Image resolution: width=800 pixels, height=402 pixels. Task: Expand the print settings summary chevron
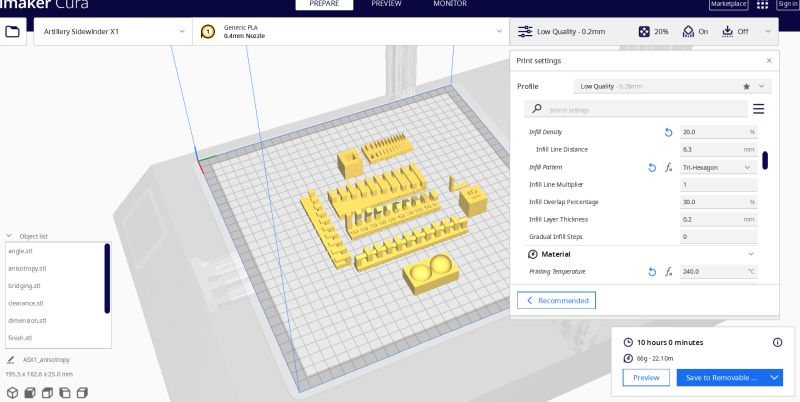tap(768, 32)
